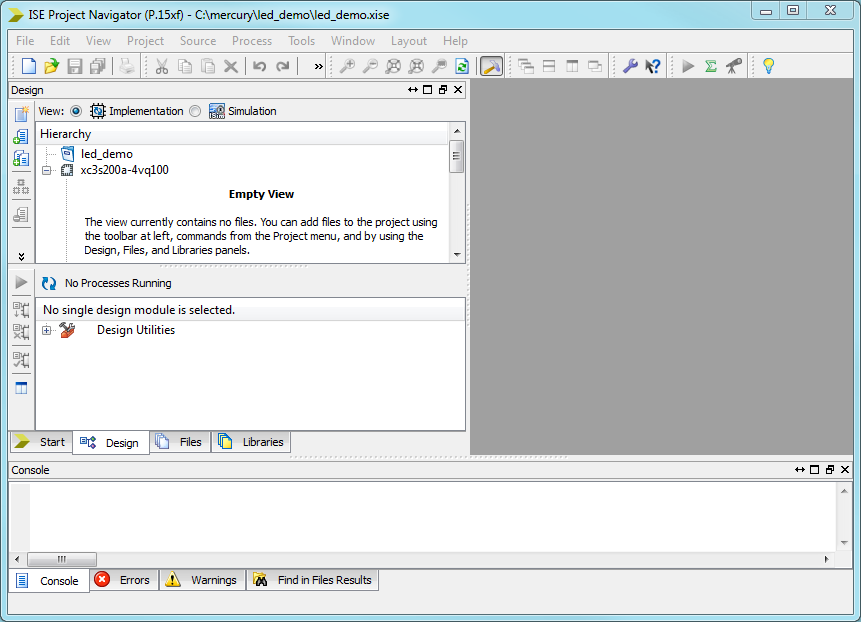Click the Save floppy disk icon

point(75,66)
